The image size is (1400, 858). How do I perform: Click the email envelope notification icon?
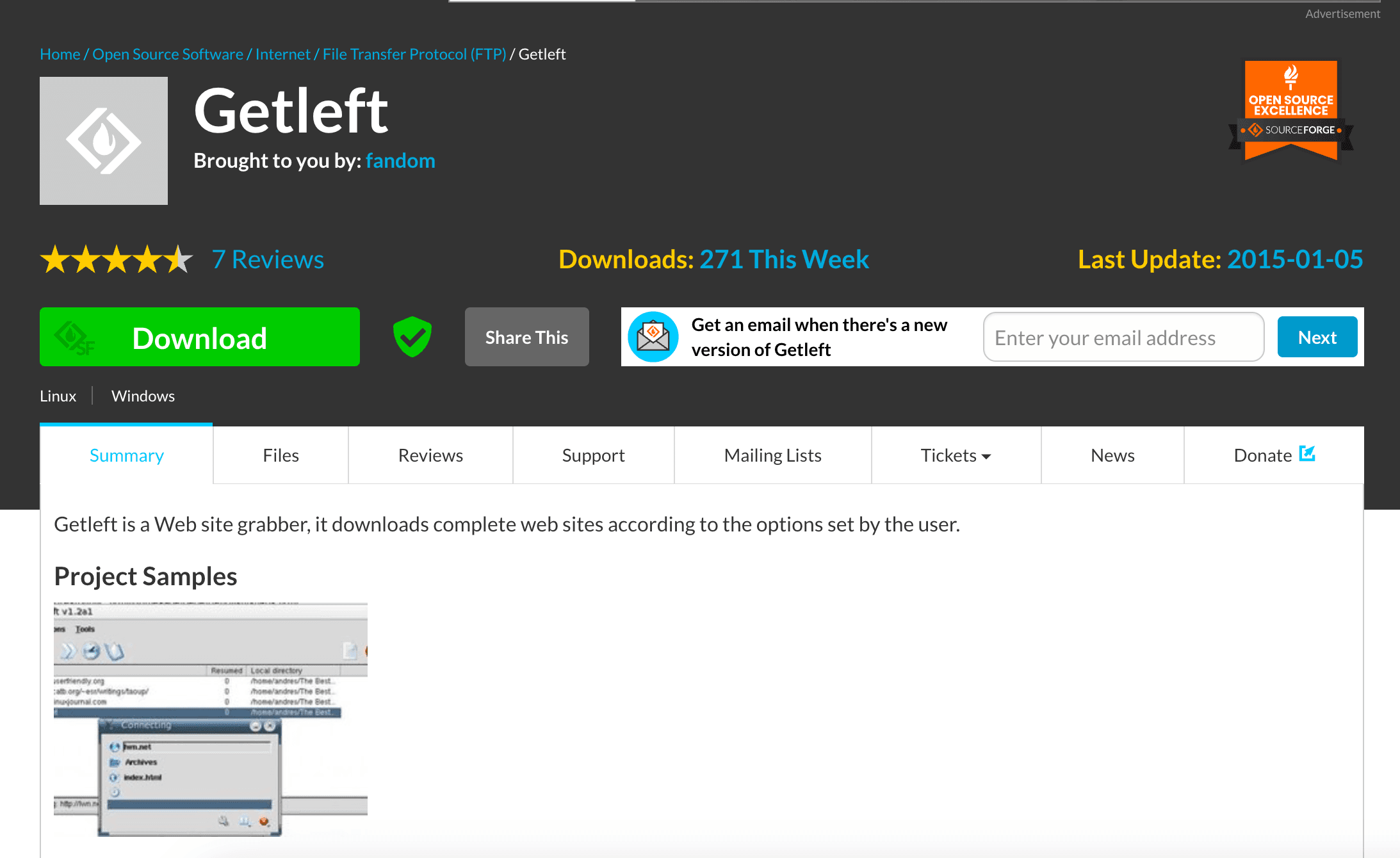[x=653, y=337]
